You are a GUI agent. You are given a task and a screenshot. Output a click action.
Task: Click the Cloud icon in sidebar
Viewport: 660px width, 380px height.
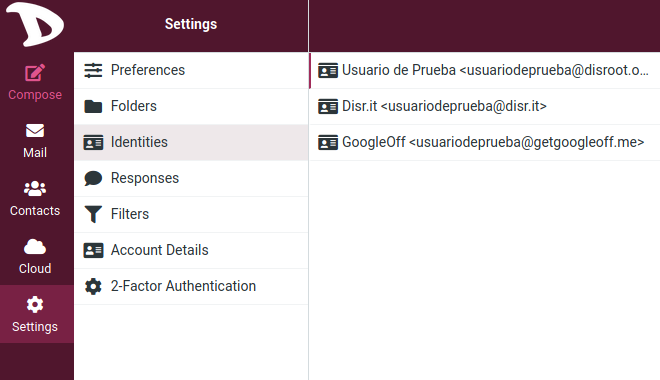[x=35, y=247]
